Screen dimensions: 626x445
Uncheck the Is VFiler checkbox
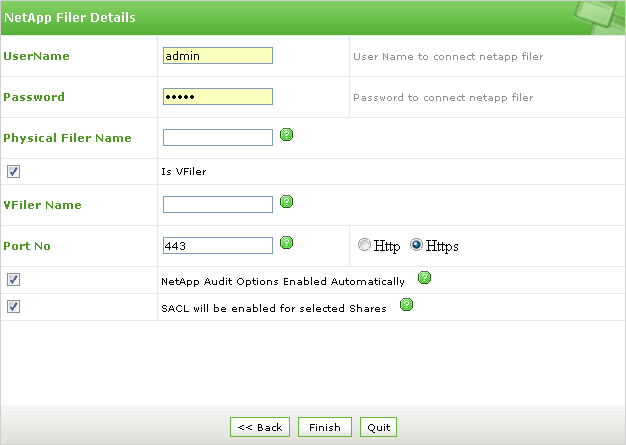pos(13,171)
